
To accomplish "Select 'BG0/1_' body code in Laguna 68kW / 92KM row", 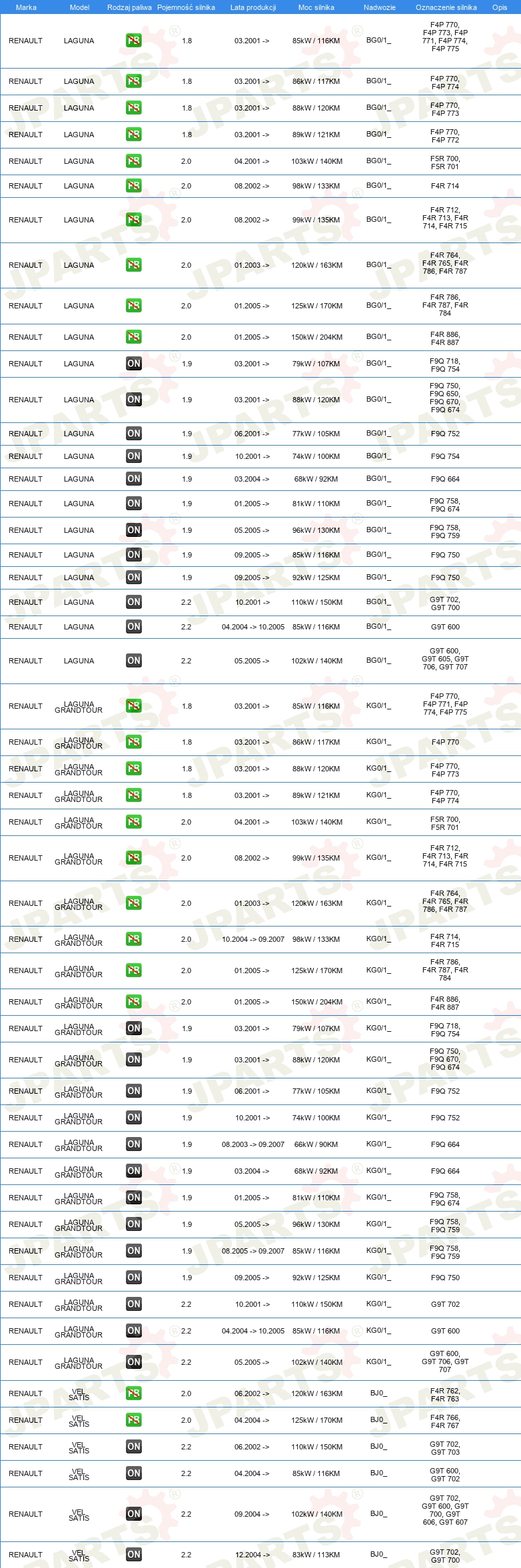I will [378, 478].
